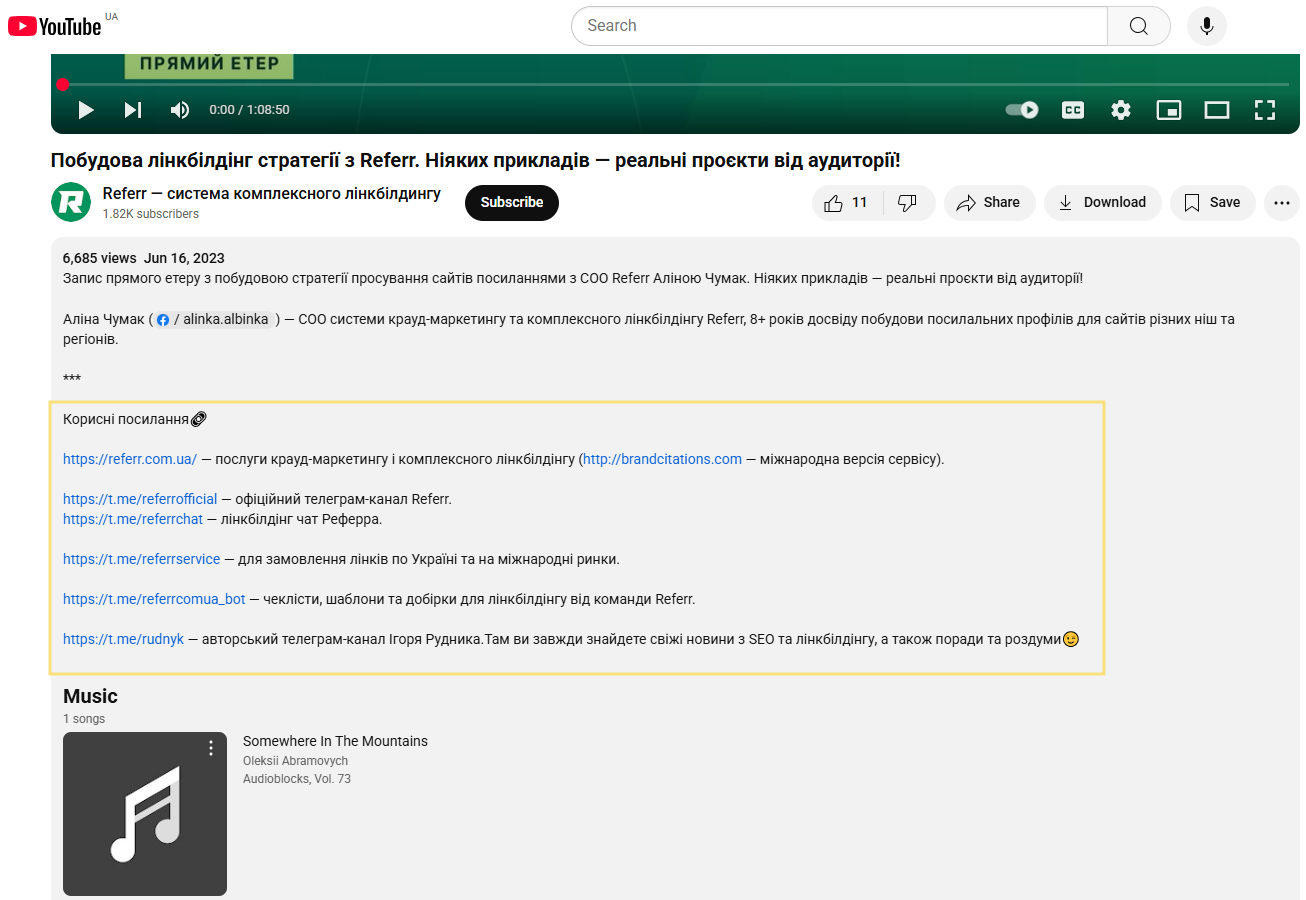The image size is (1306, 900).
Task: Subscribe to the Referr channel
Action: click(x=511, y=202)
